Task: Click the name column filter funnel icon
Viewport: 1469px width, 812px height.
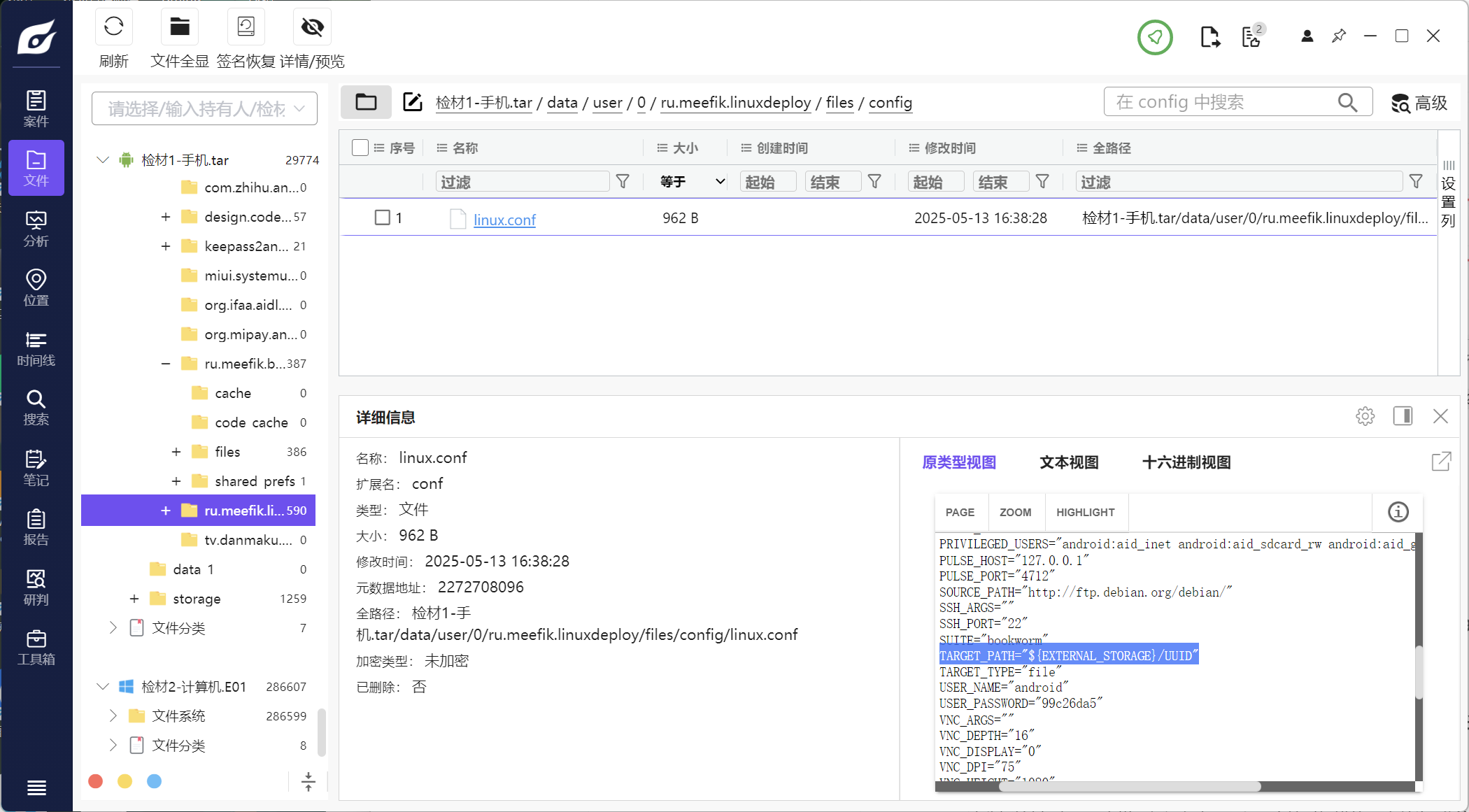Action: (623, 182)
